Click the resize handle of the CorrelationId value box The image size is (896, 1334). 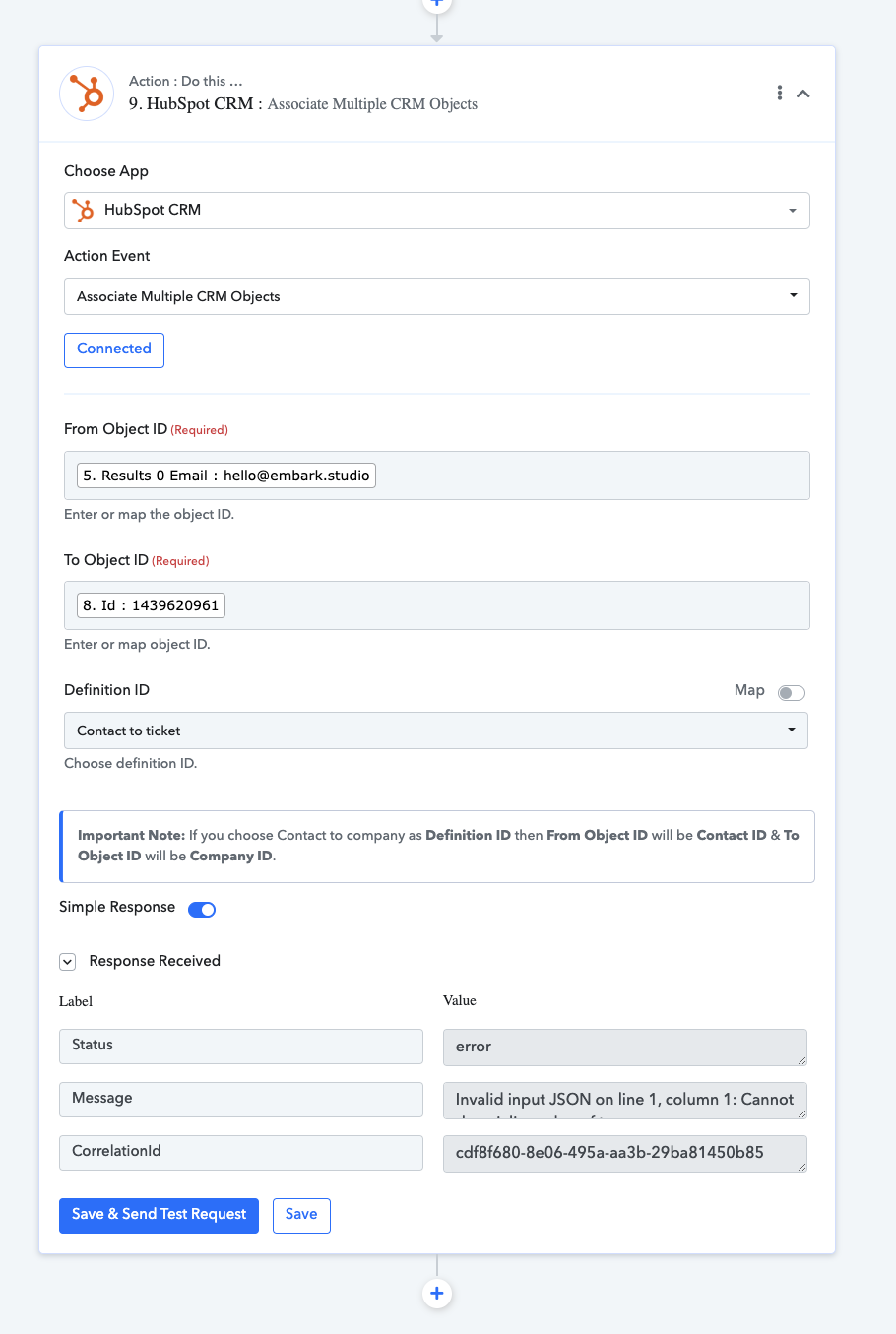(801, 1167)
